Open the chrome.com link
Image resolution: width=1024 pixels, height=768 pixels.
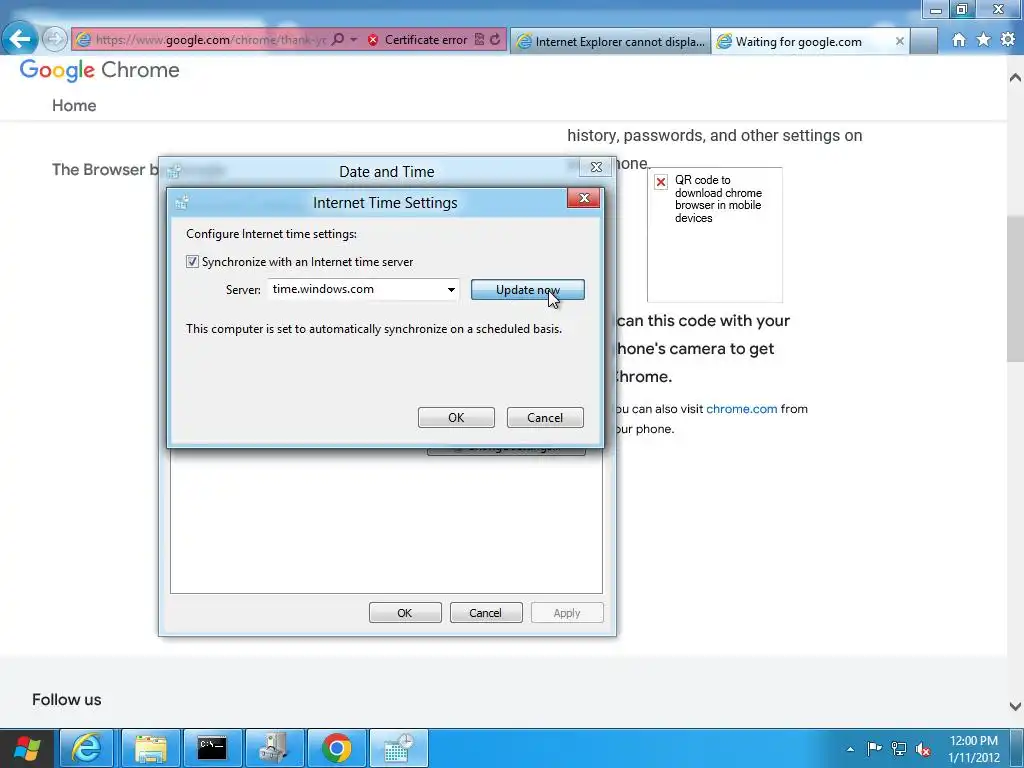tap(741, 409)
